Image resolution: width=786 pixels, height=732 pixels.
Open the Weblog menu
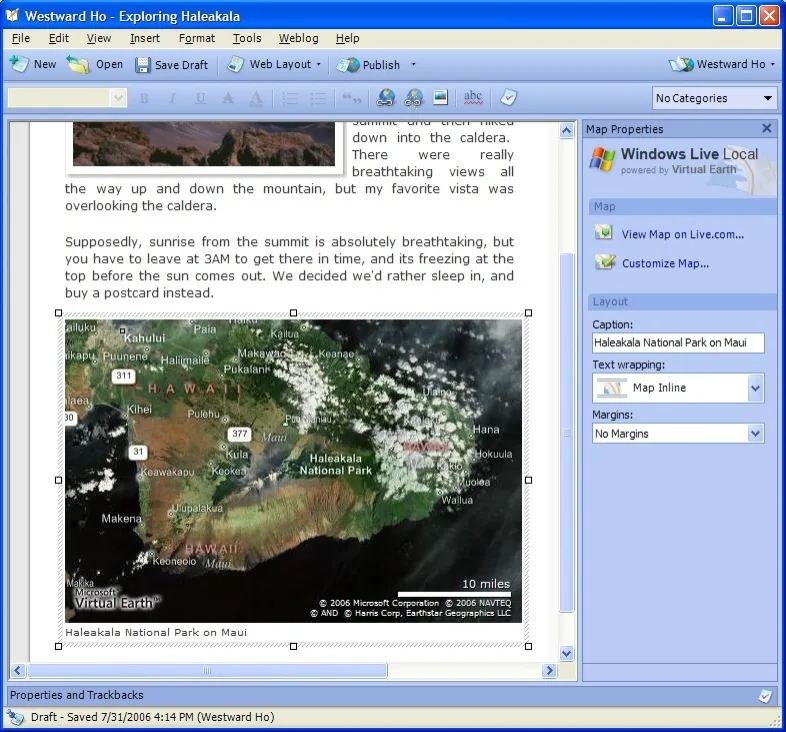tap(298, 38)
